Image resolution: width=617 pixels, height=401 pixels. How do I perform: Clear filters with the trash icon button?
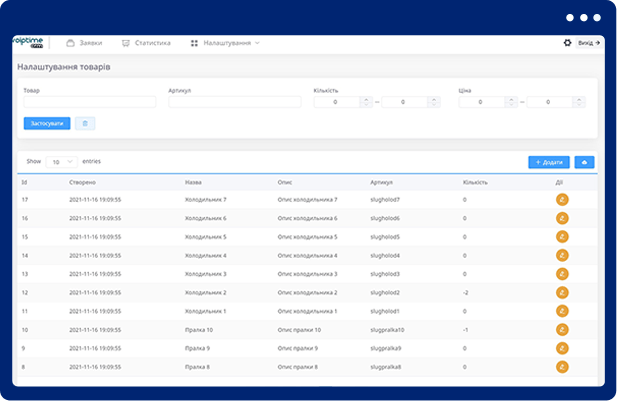[85, 124]
